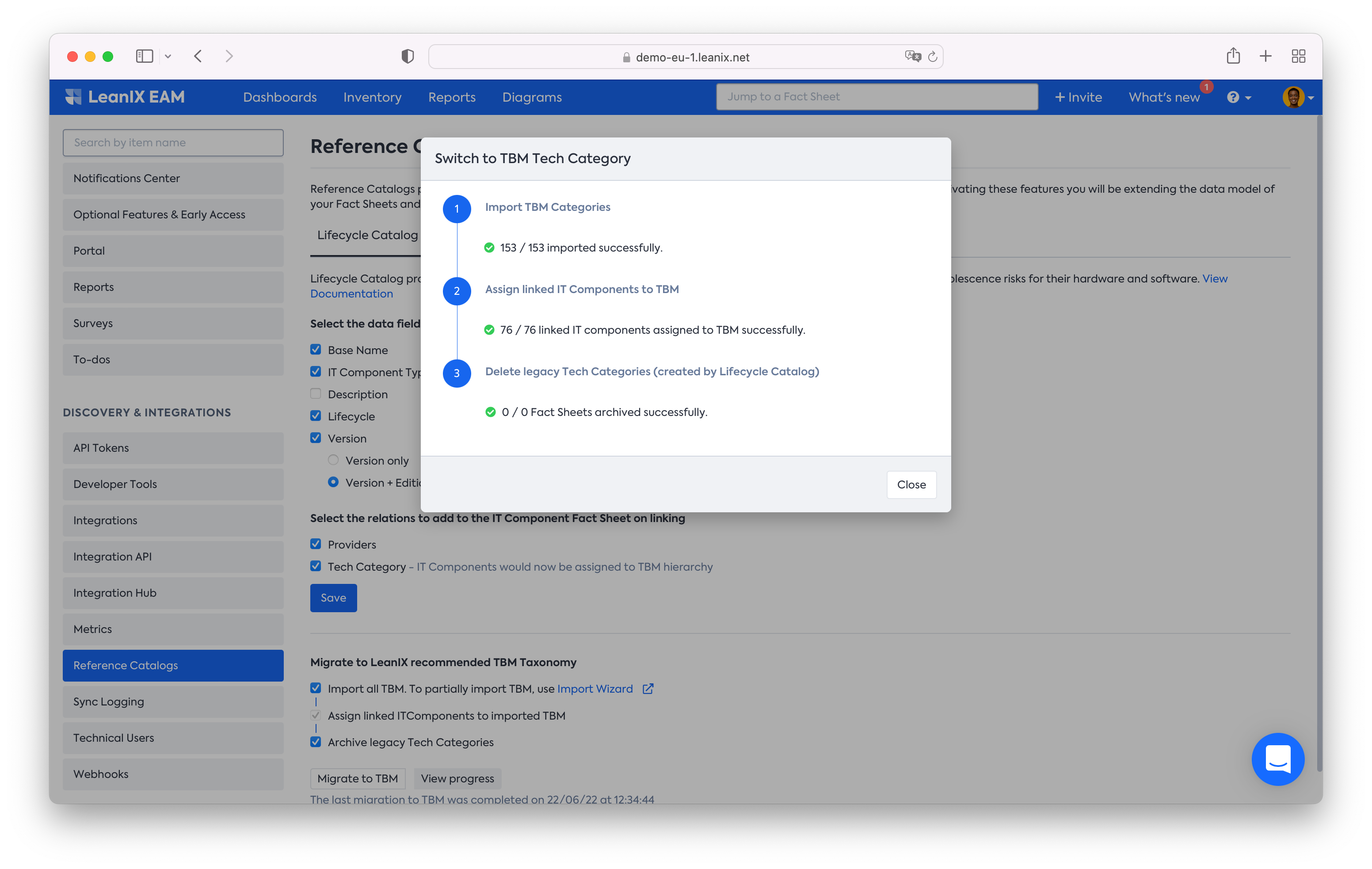This screenshot has height=869, width=1372.
Task: Open Sync Logging in sidebar
Action: click(x=173, y=701)
